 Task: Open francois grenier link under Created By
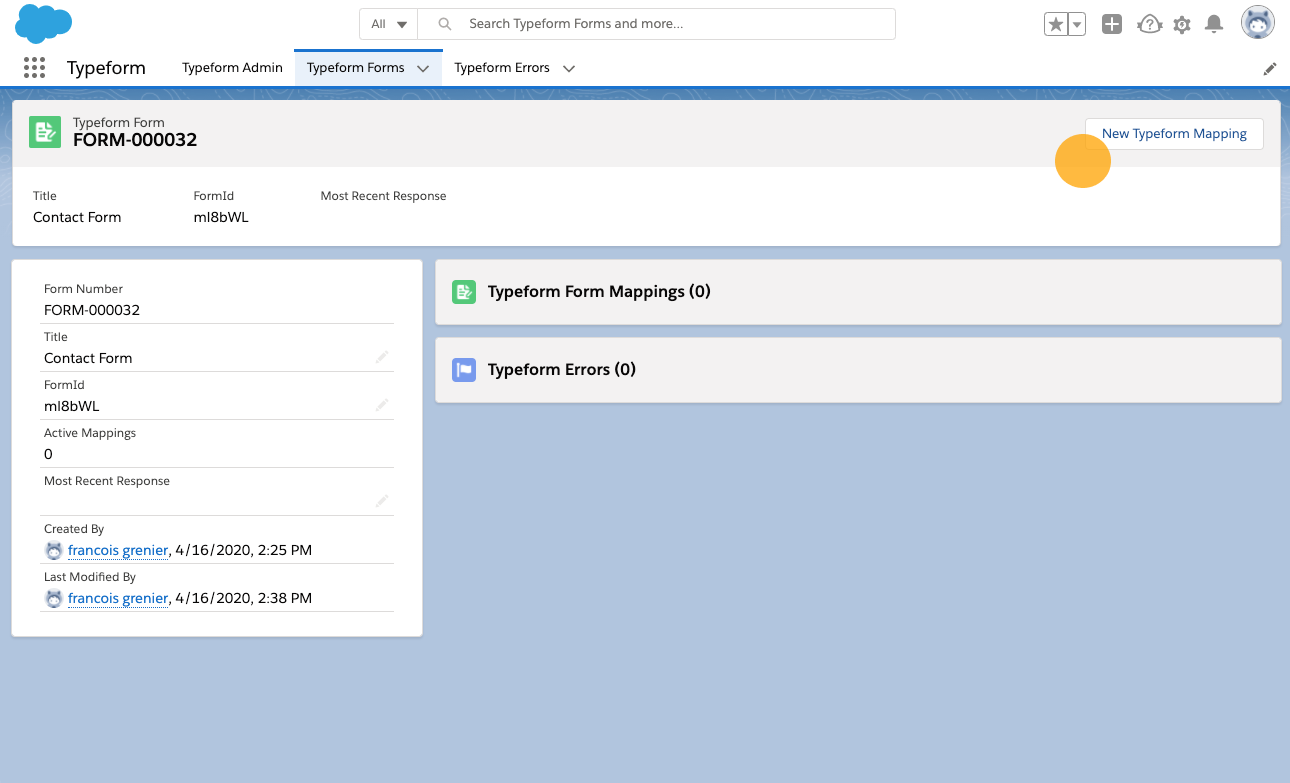(118, 550)
